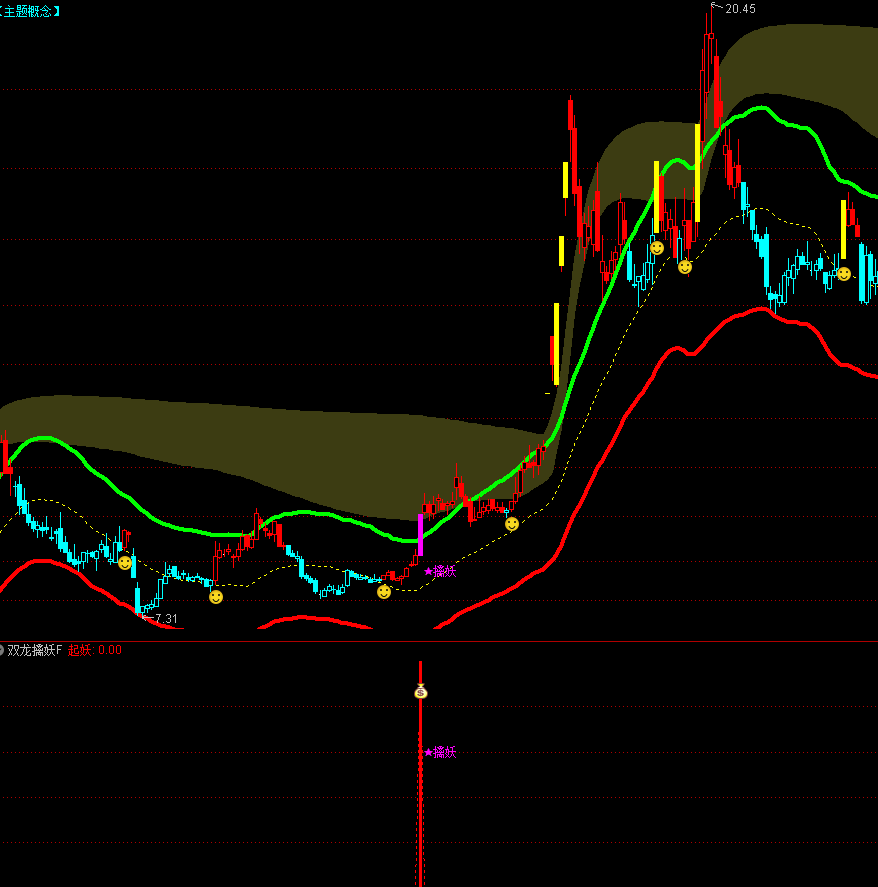Click the smiley right of the magenta bar
This screenshot has width=878, height=887.
click(x=512, y=524)
